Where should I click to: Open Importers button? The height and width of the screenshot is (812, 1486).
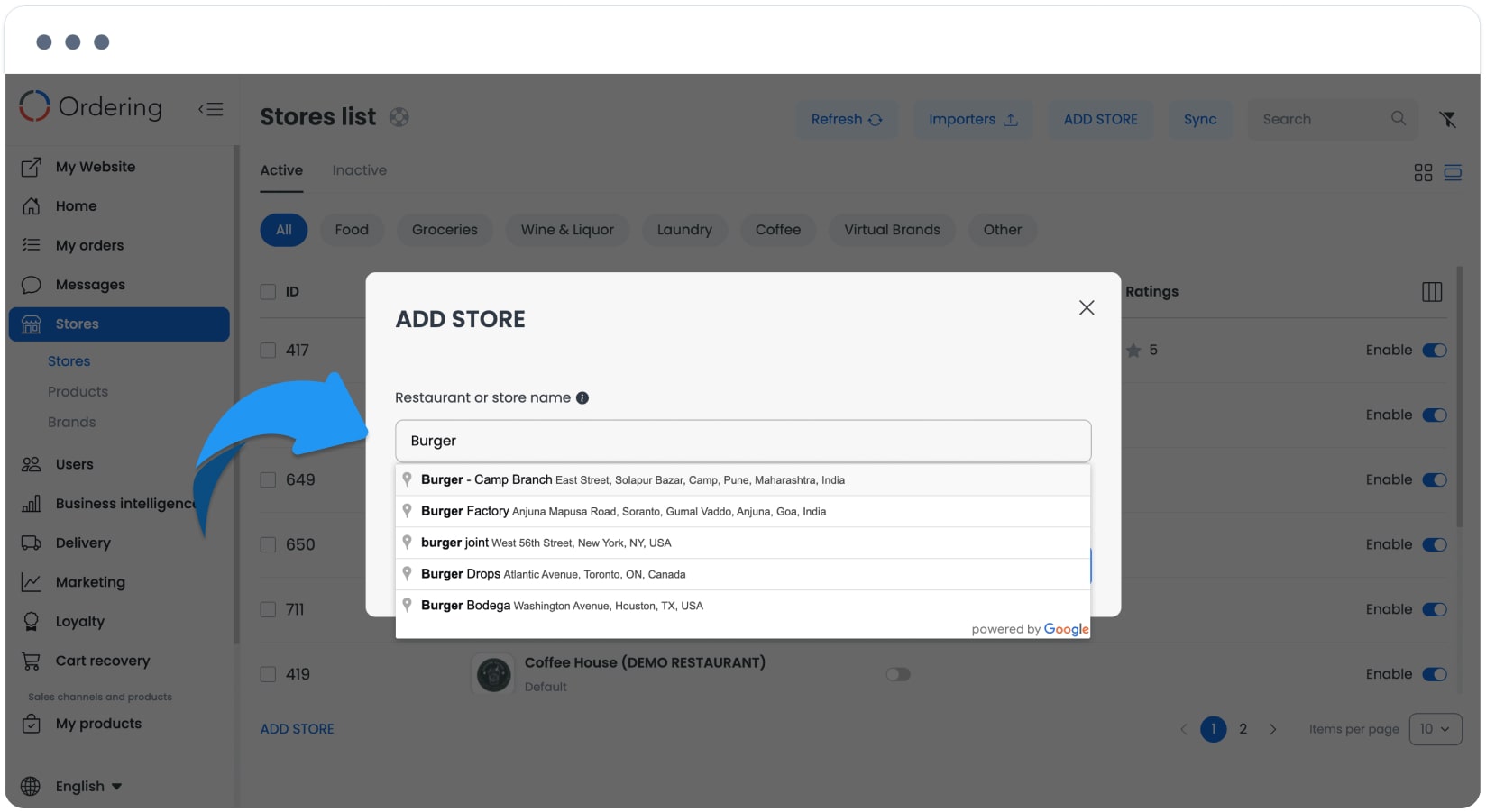click(973, 119)
